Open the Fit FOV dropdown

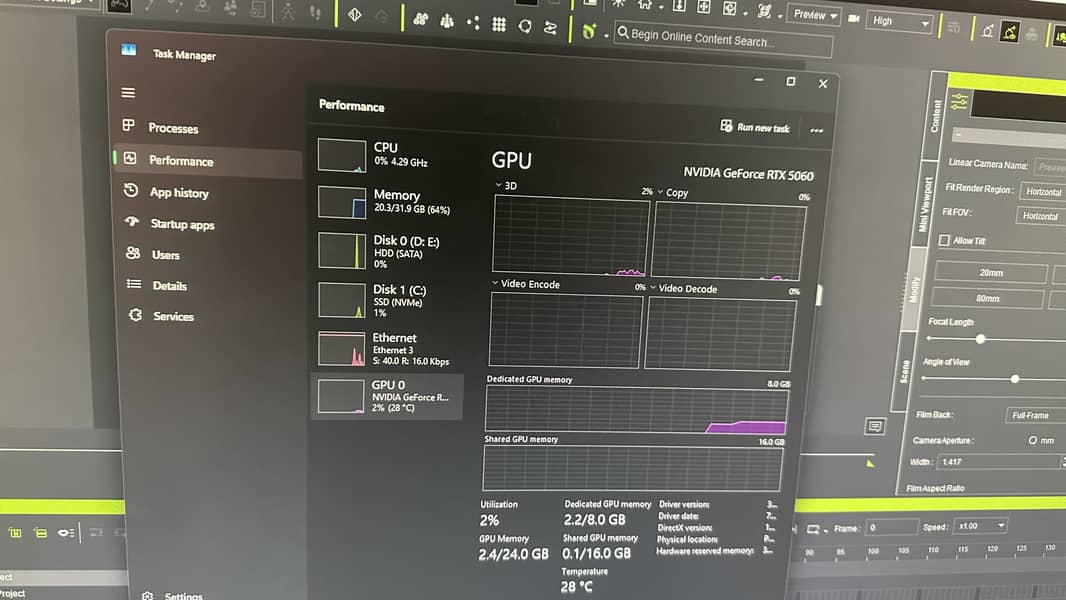[1041, 215]
